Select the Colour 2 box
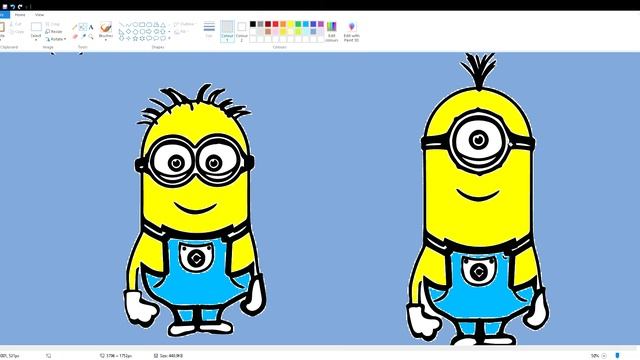 click(x=242, y=31)
